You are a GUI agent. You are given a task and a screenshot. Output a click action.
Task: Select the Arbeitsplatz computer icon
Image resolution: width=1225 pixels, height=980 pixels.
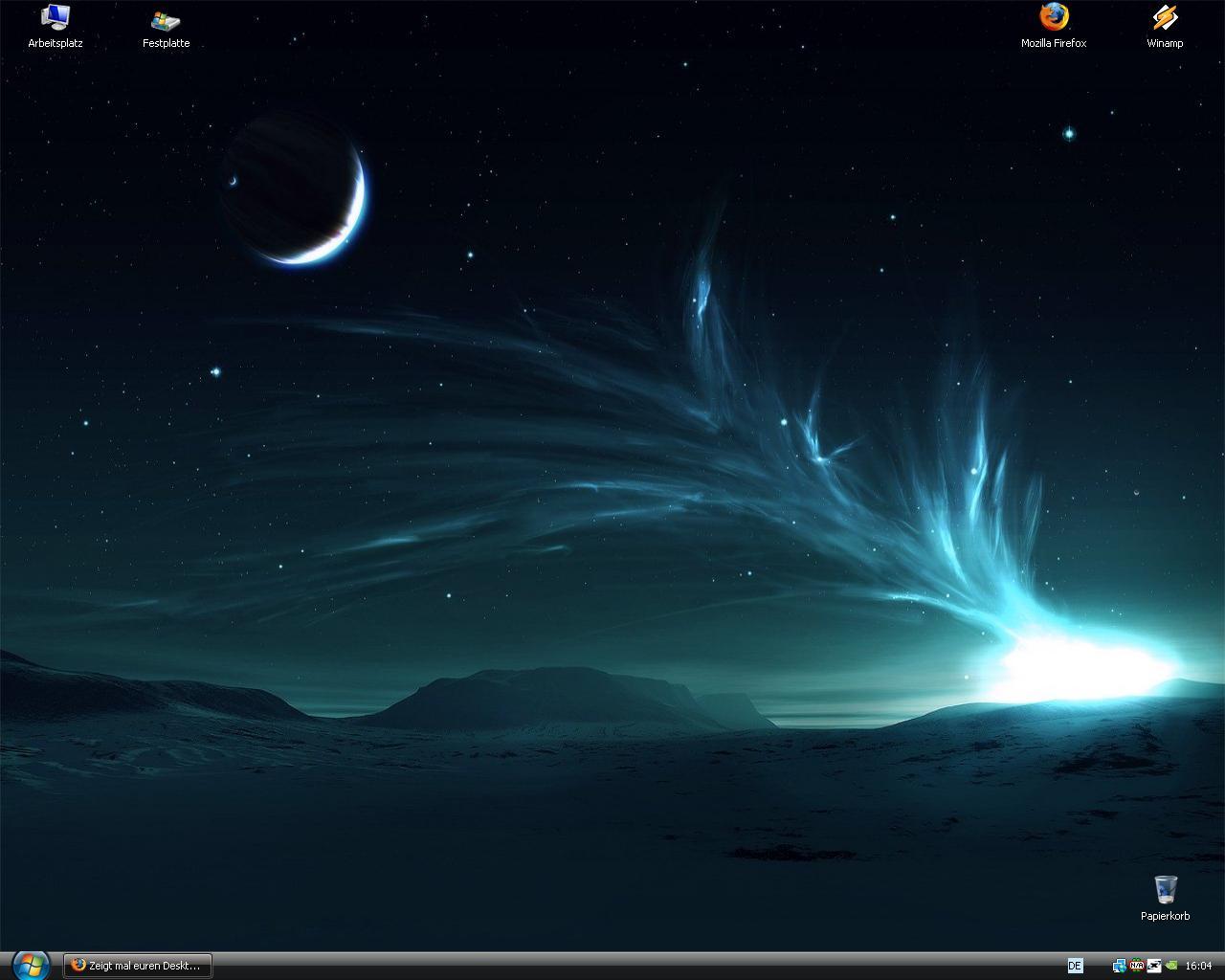56,17
